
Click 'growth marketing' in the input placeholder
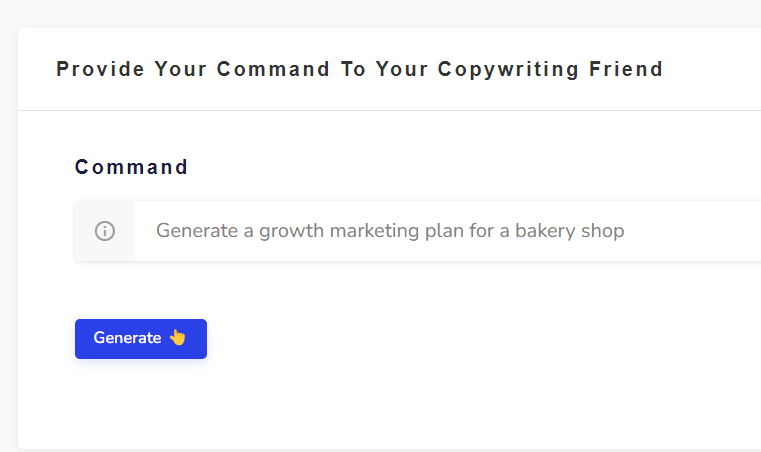tap(339, 231)
